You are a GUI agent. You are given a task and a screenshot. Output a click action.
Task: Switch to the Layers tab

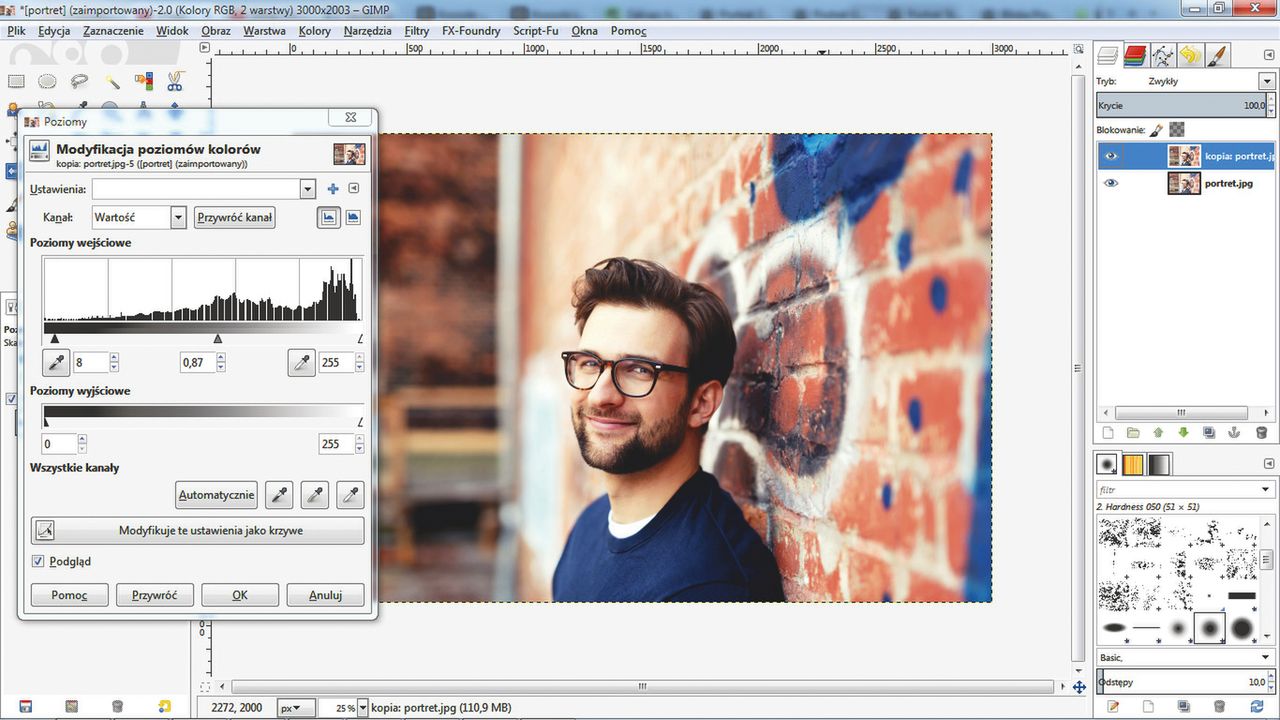pyautogui.click(x=1108, y=55)
